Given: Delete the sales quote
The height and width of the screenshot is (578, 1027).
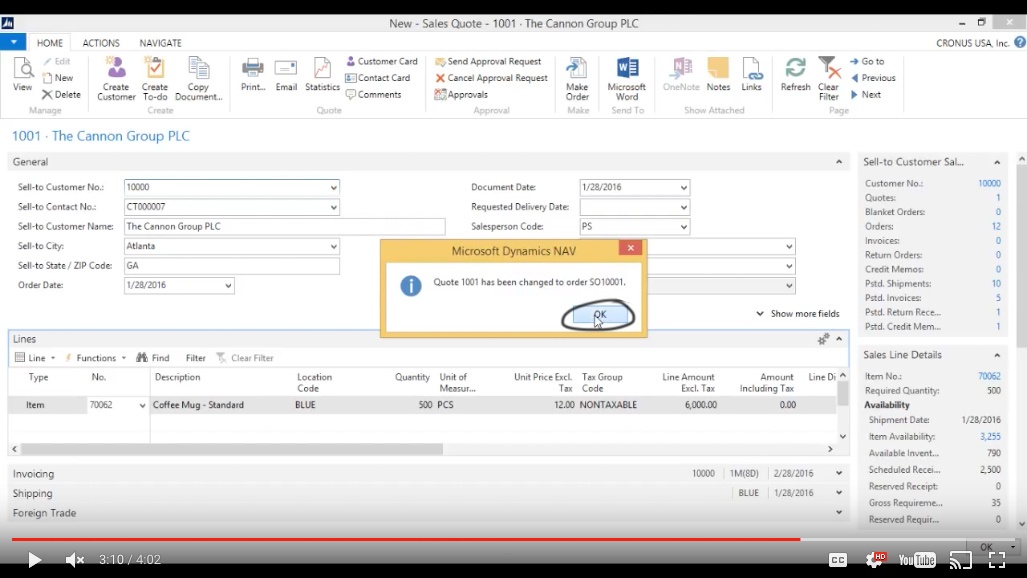Looking at the screenshot, I should point(62,94).
